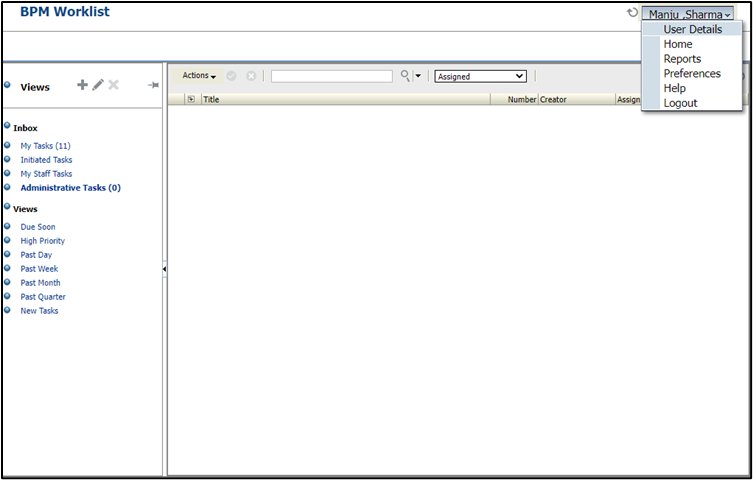Select Administrative Tasks (0)

pyautogui.click(x=71, y=188)
